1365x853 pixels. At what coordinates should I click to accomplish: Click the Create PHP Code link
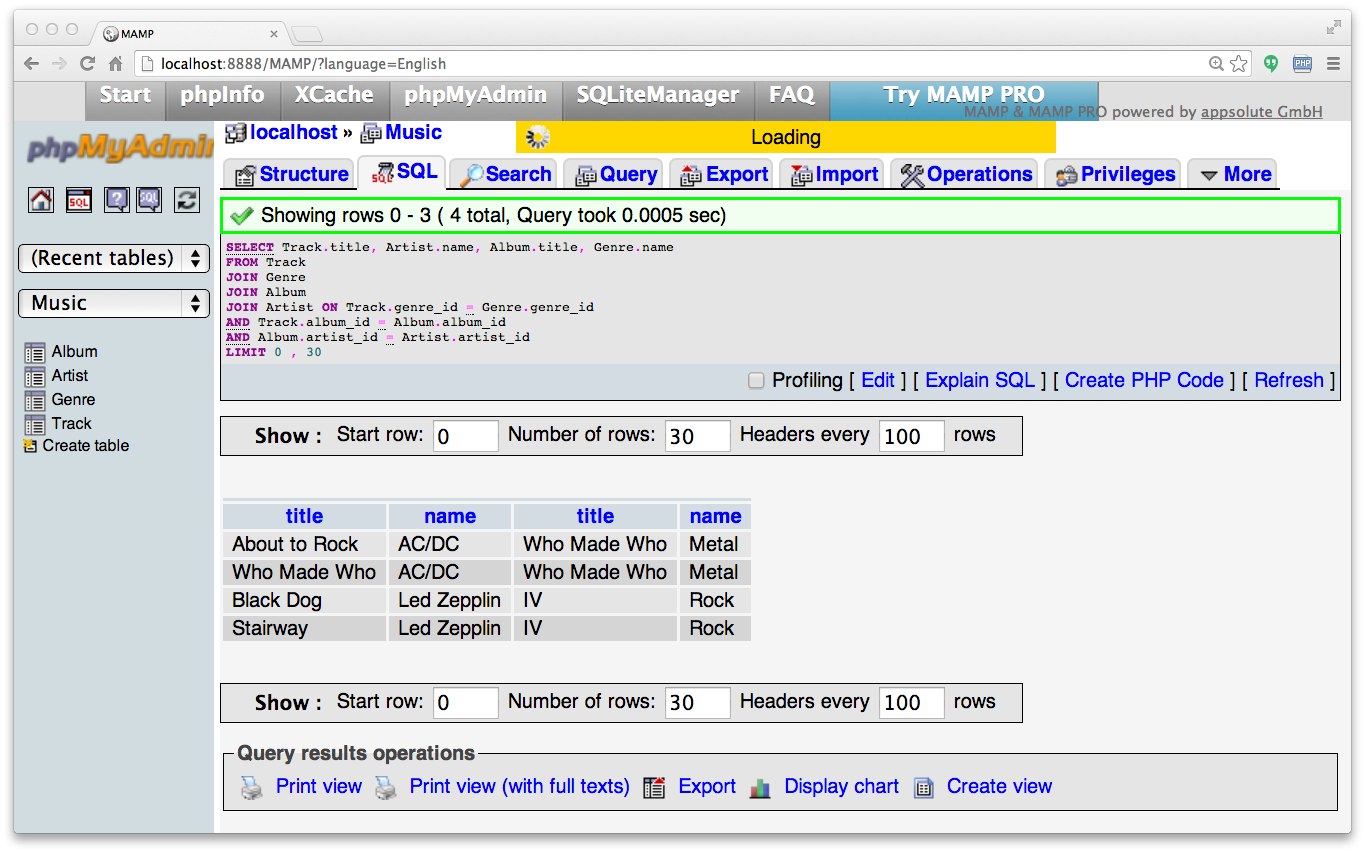[x=1144, y=380]
